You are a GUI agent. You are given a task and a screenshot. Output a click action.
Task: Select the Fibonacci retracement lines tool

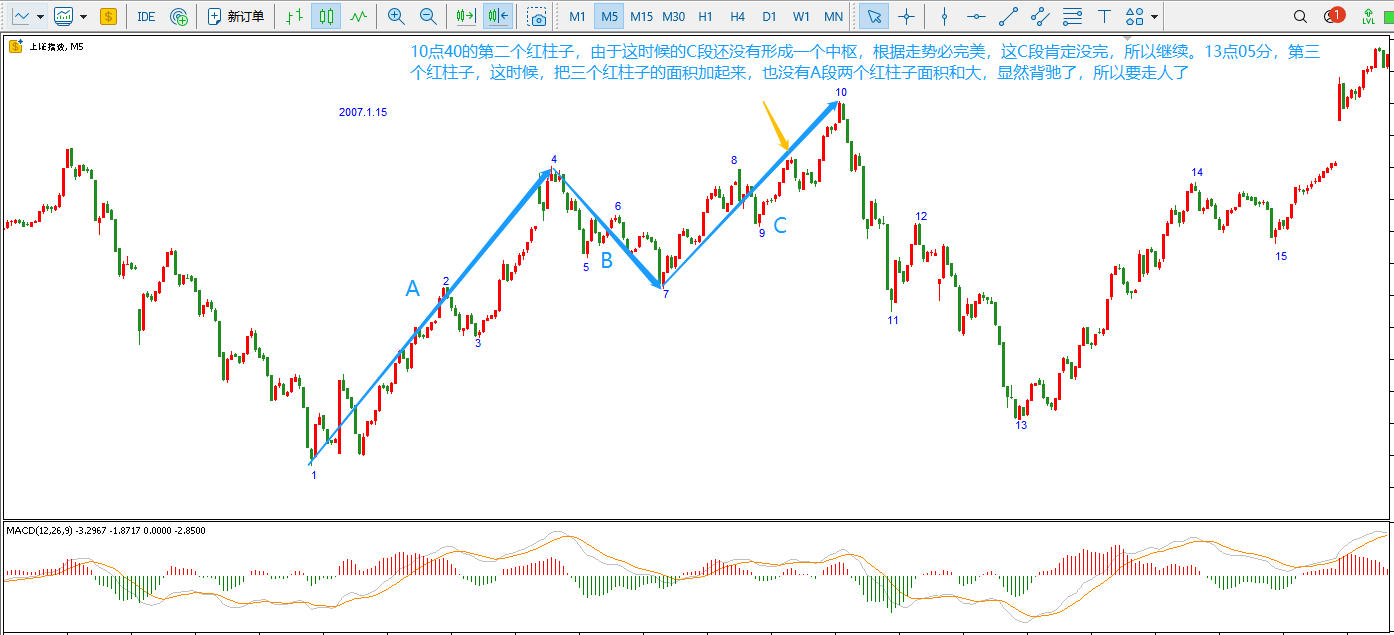tap(1072, 16)
